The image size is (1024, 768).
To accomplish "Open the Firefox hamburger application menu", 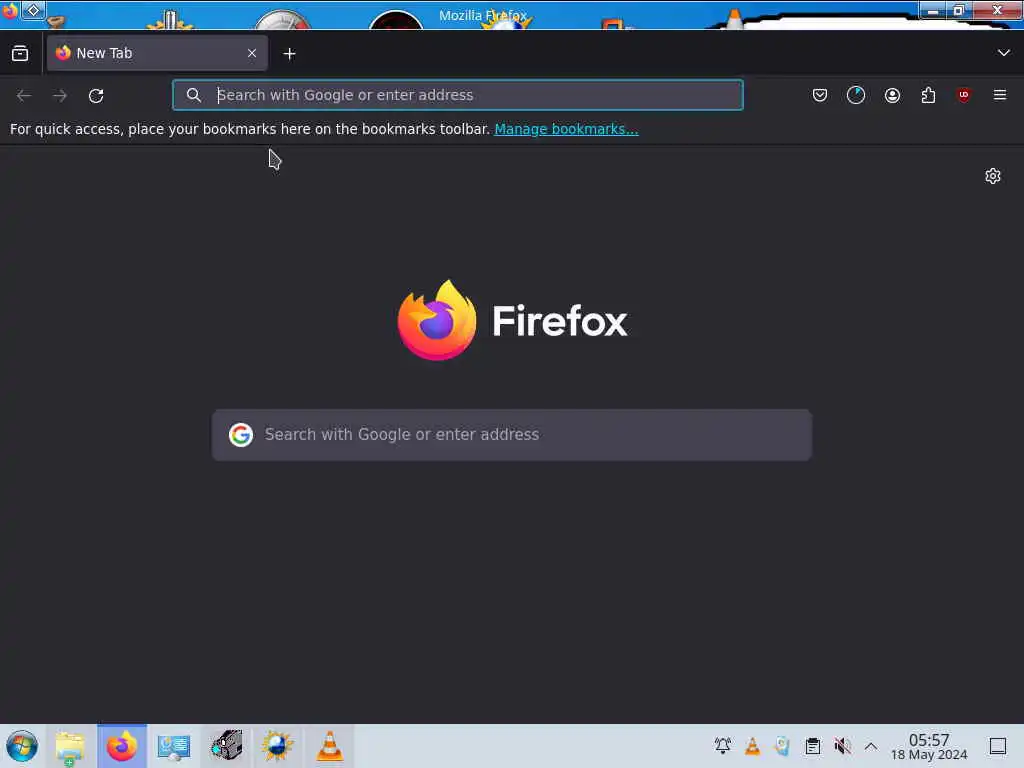I will pos(999,95).
